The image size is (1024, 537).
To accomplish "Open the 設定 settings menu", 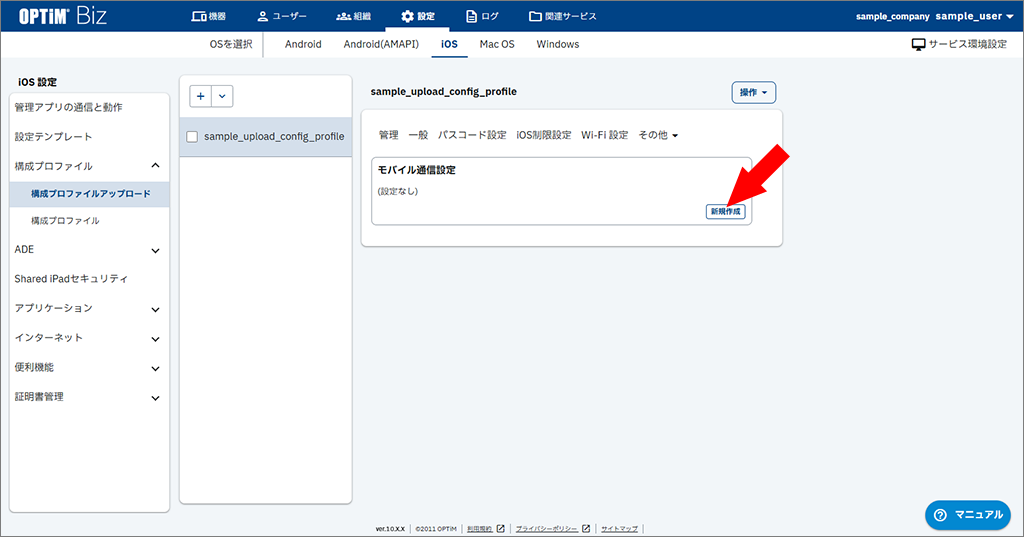I will tap(417, 16).
